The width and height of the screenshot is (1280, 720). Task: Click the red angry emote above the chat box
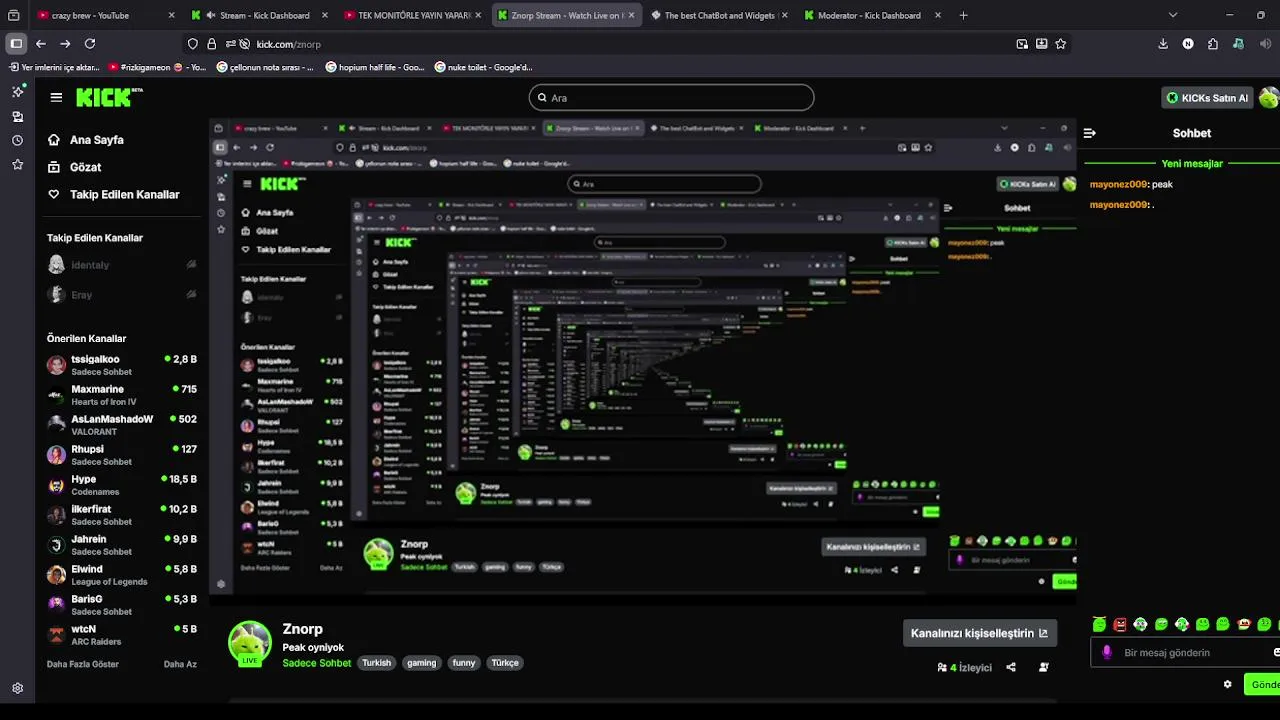click(x=1120, y=624)
